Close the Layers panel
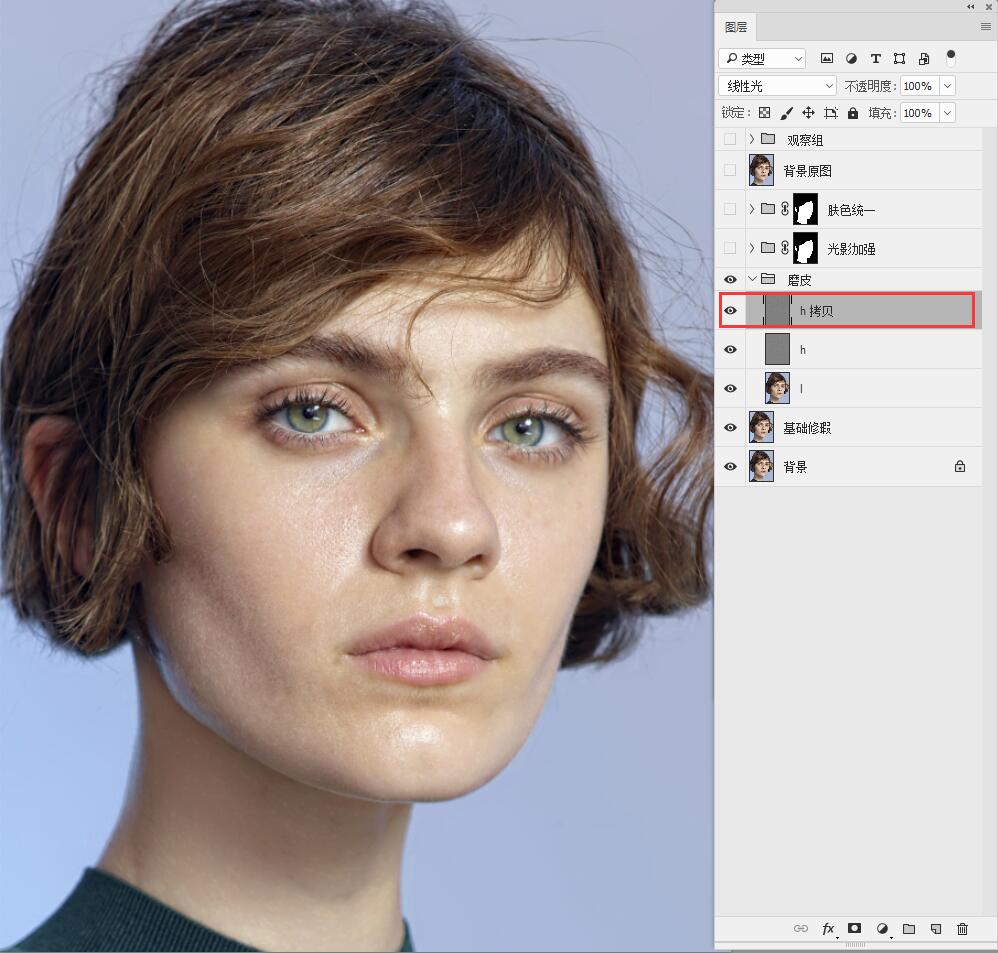This screenshot has height=953, width=998. click(989, 6)
